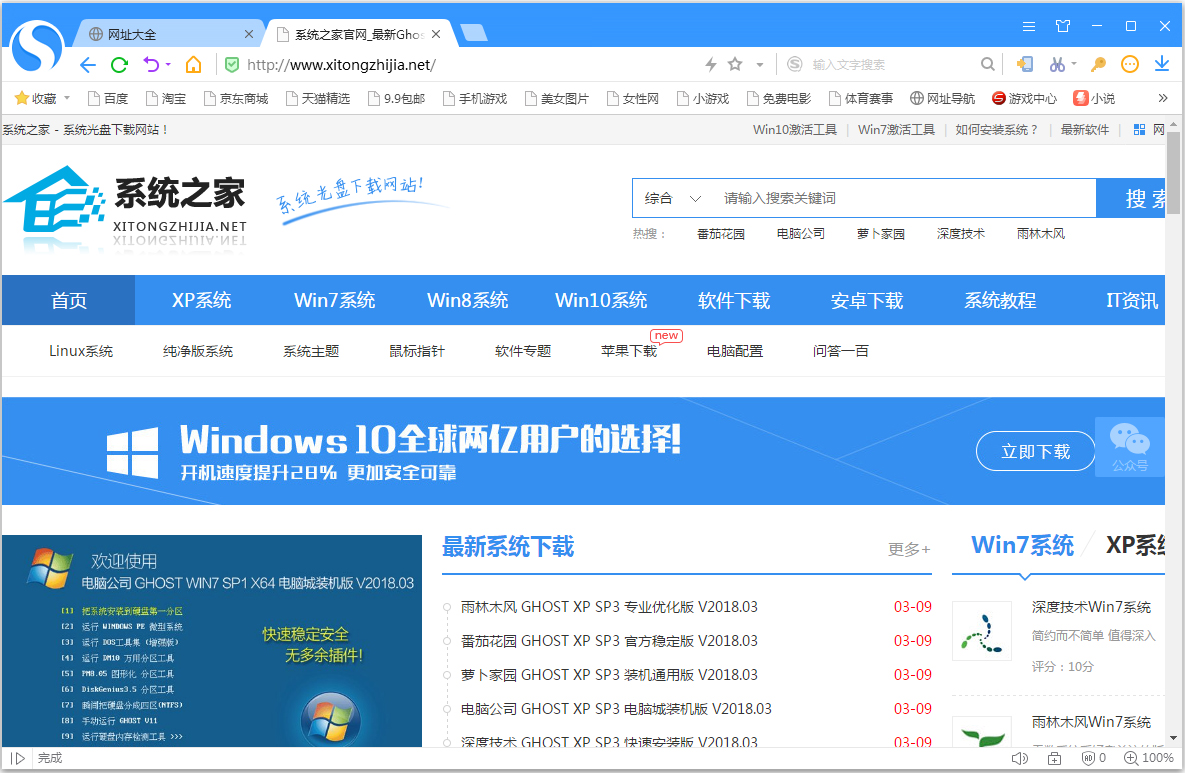This screenshot has width=1185, height=773.
Task: Click the import favorites icon next to search
Action: point(1025,65)
